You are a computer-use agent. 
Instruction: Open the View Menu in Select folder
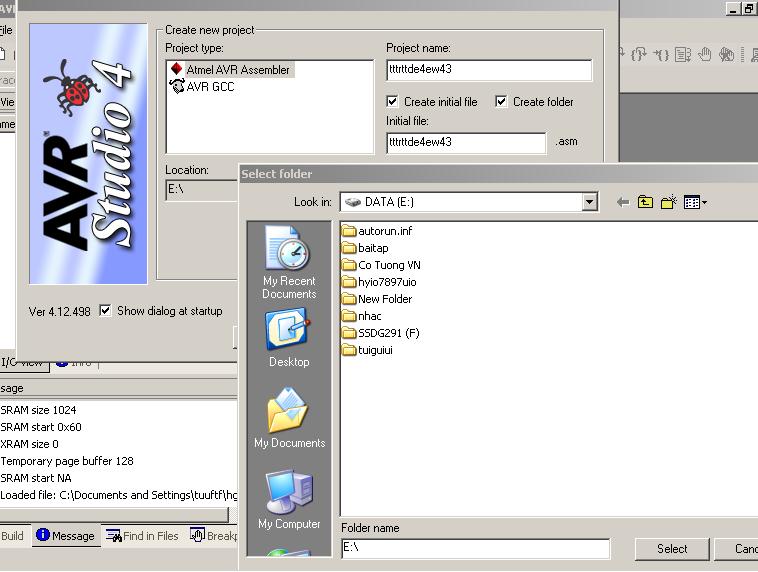(695, 202)
